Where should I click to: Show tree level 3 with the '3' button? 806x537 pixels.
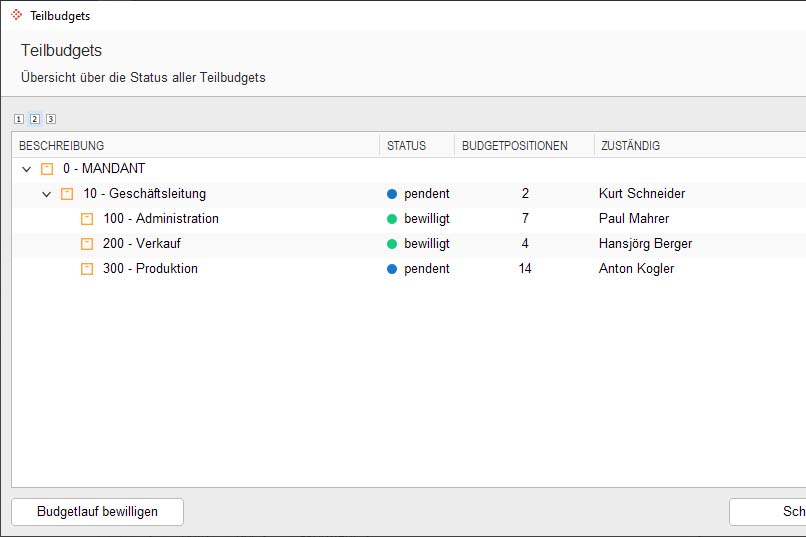(x=51, y=119)
